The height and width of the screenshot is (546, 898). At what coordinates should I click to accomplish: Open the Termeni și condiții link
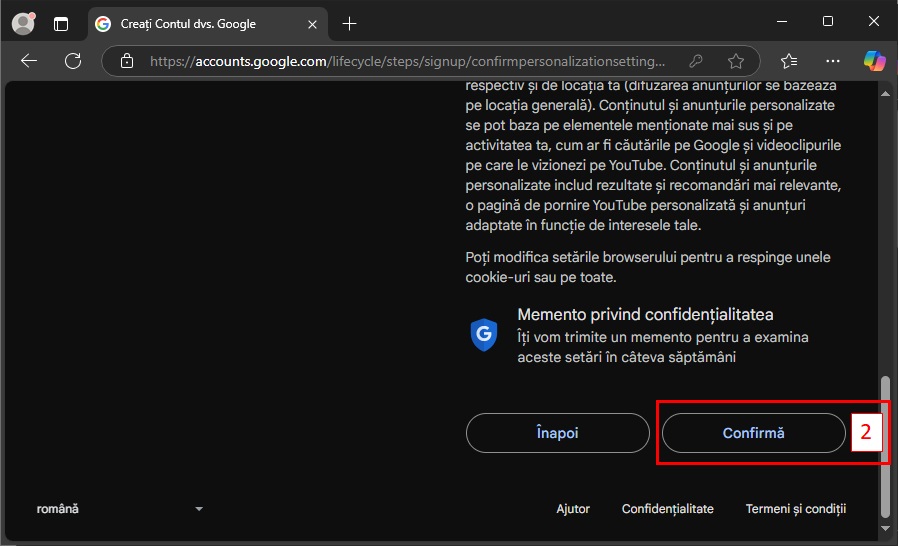pos(795,509)
